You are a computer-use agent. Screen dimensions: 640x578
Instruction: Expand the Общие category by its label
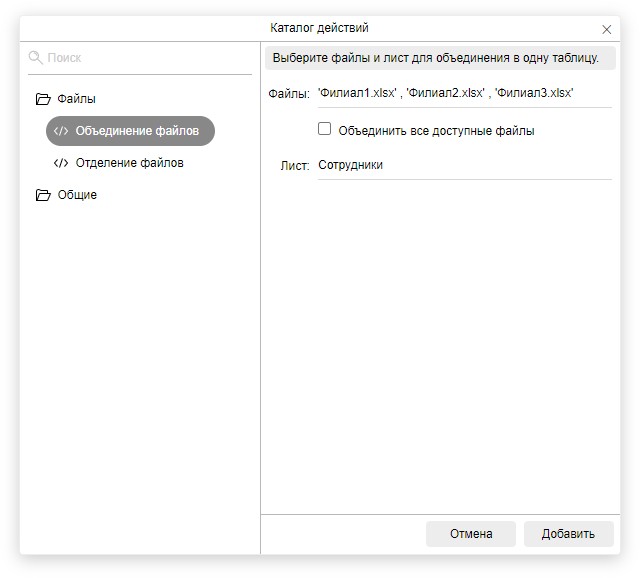pyautogui.click(x=77, y=195)
